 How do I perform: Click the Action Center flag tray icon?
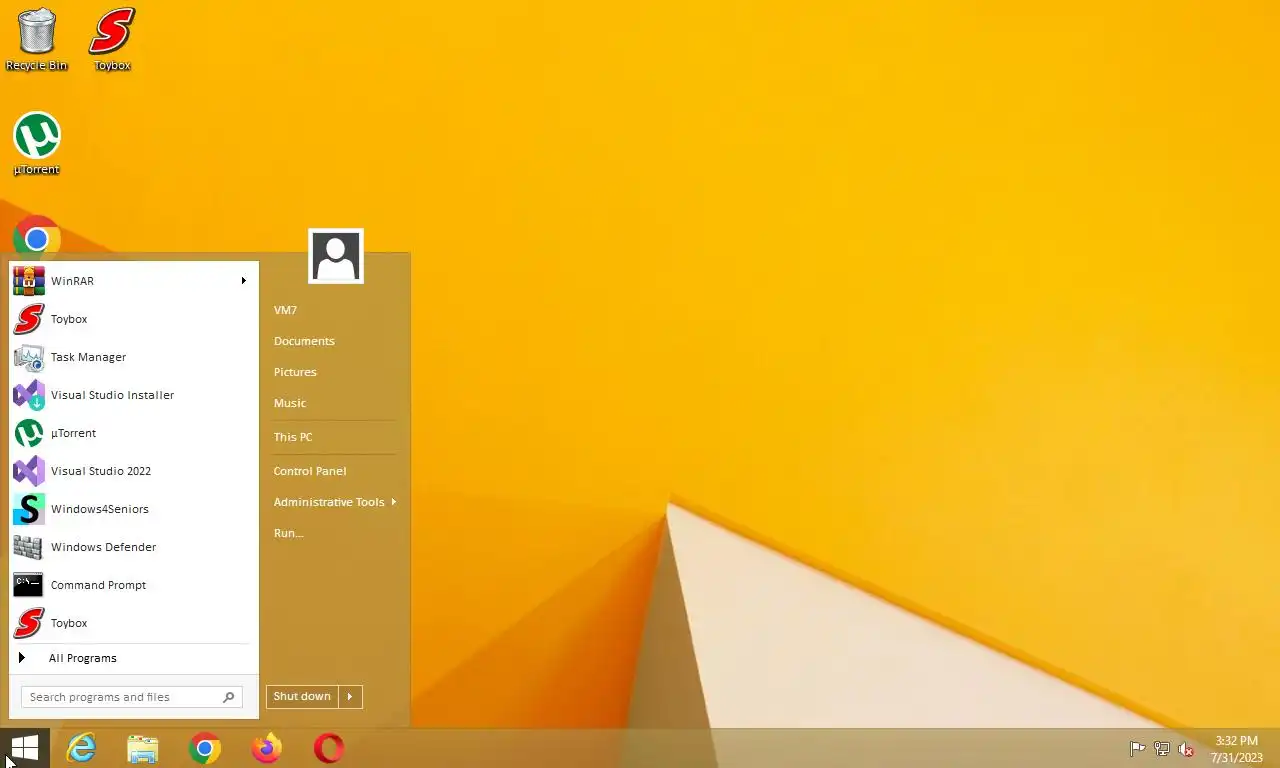[1137, 749]
